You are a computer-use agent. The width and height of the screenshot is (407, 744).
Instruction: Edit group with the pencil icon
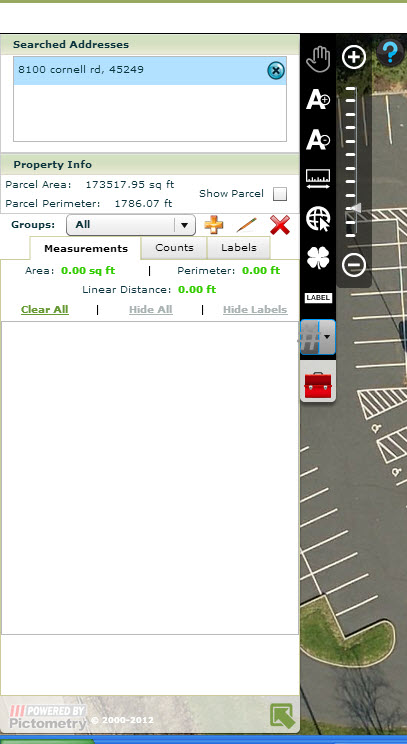[x=247, y=224]
